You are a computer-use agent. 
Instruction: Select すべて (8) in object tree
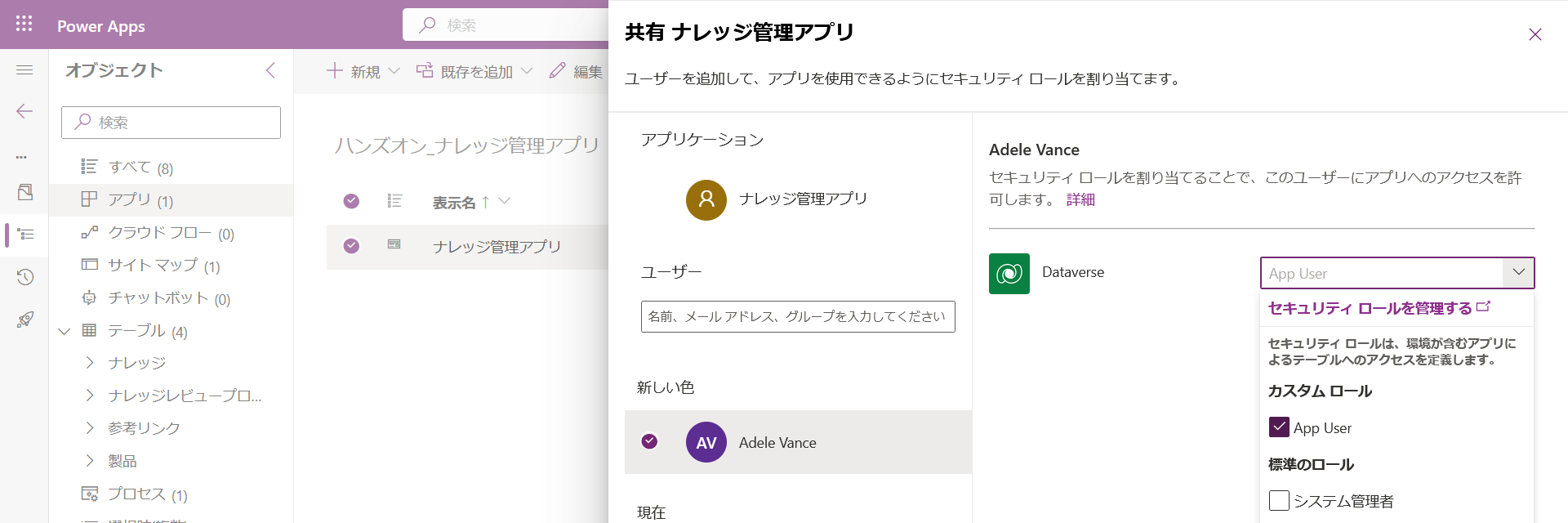pos(171,168)
